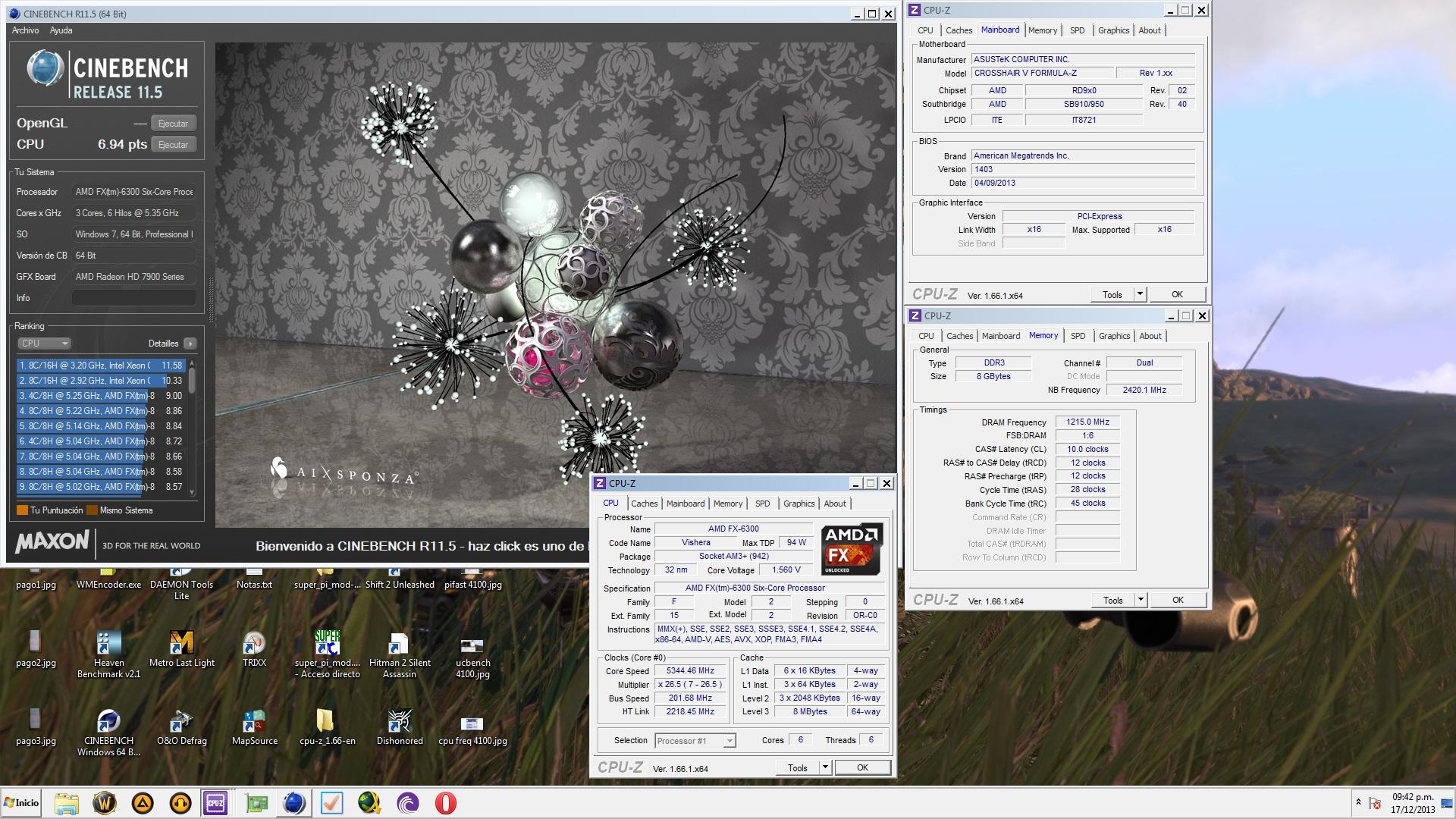Select the O&O Defrag desktop shortcut
This screenshot has height=819, width=1456.
coord(182,726)
